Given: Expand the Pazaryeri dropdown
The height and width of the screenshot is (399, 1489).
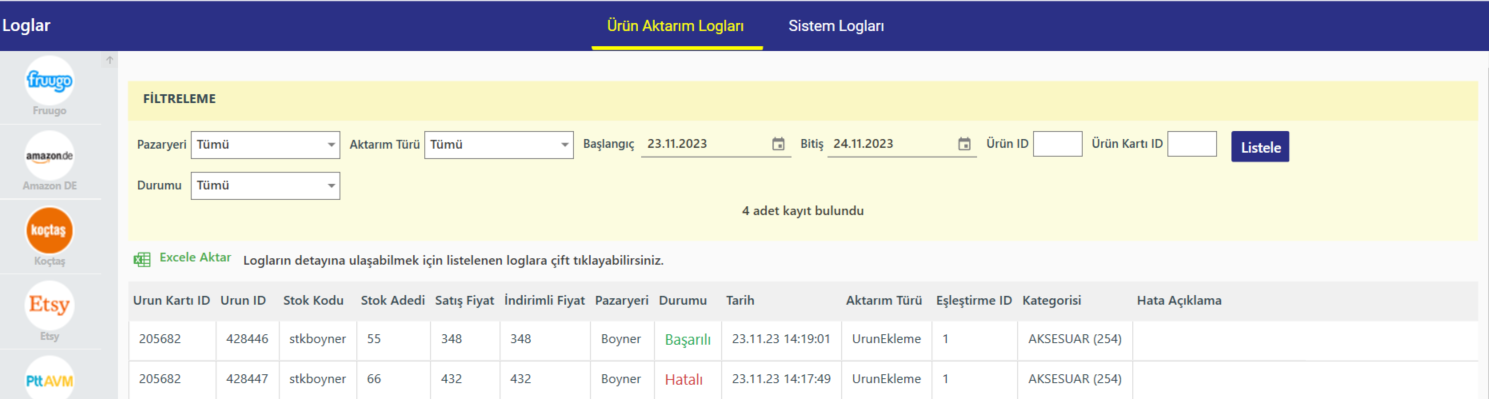Looking at the screenshot, I should [x=265, y=144].
